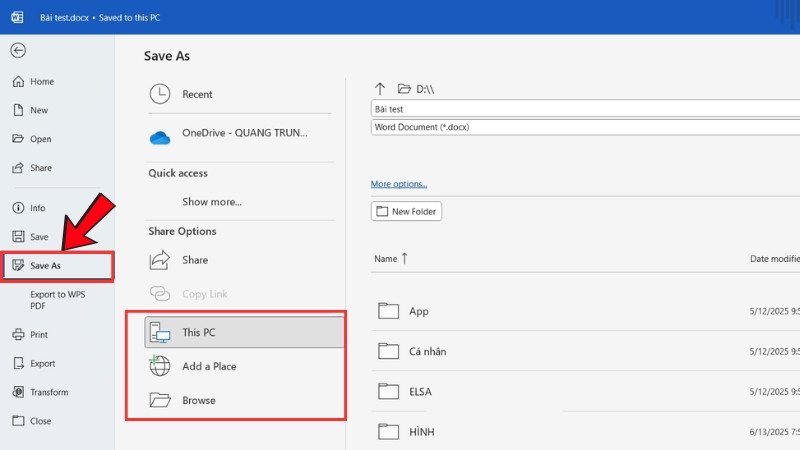This screenshot has height=450, width=800.
Task: Click the Share arrow icon under Share Options
Action: (x=160, y=260)
